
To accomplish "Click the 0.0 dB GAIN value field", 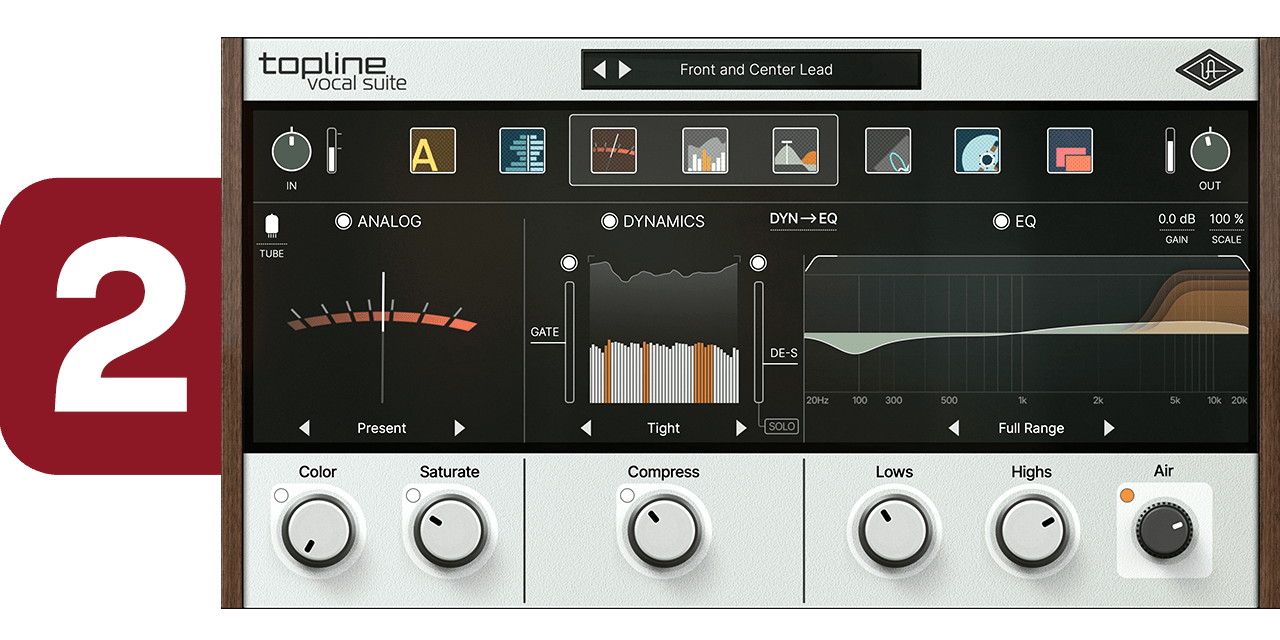I will click(x=1176, y=219).
